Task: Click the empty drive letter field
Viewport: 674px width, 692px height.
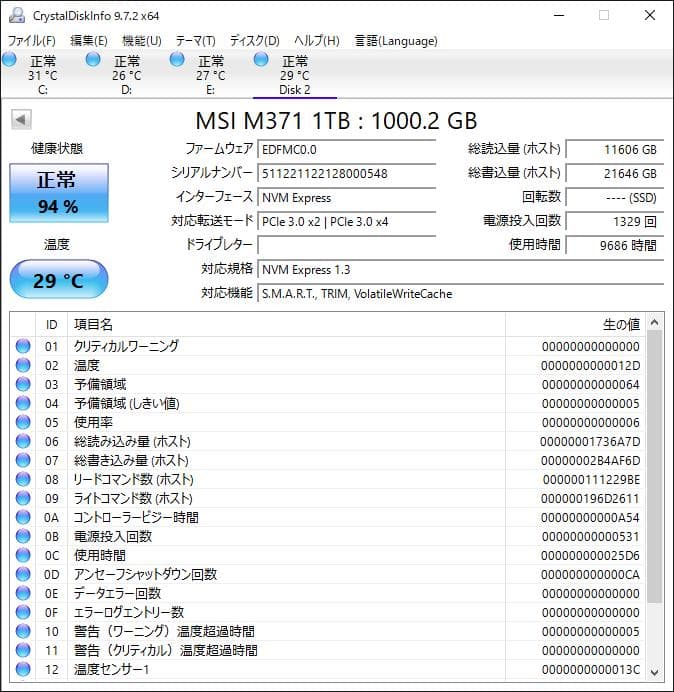Action: [x=346, y=245]
